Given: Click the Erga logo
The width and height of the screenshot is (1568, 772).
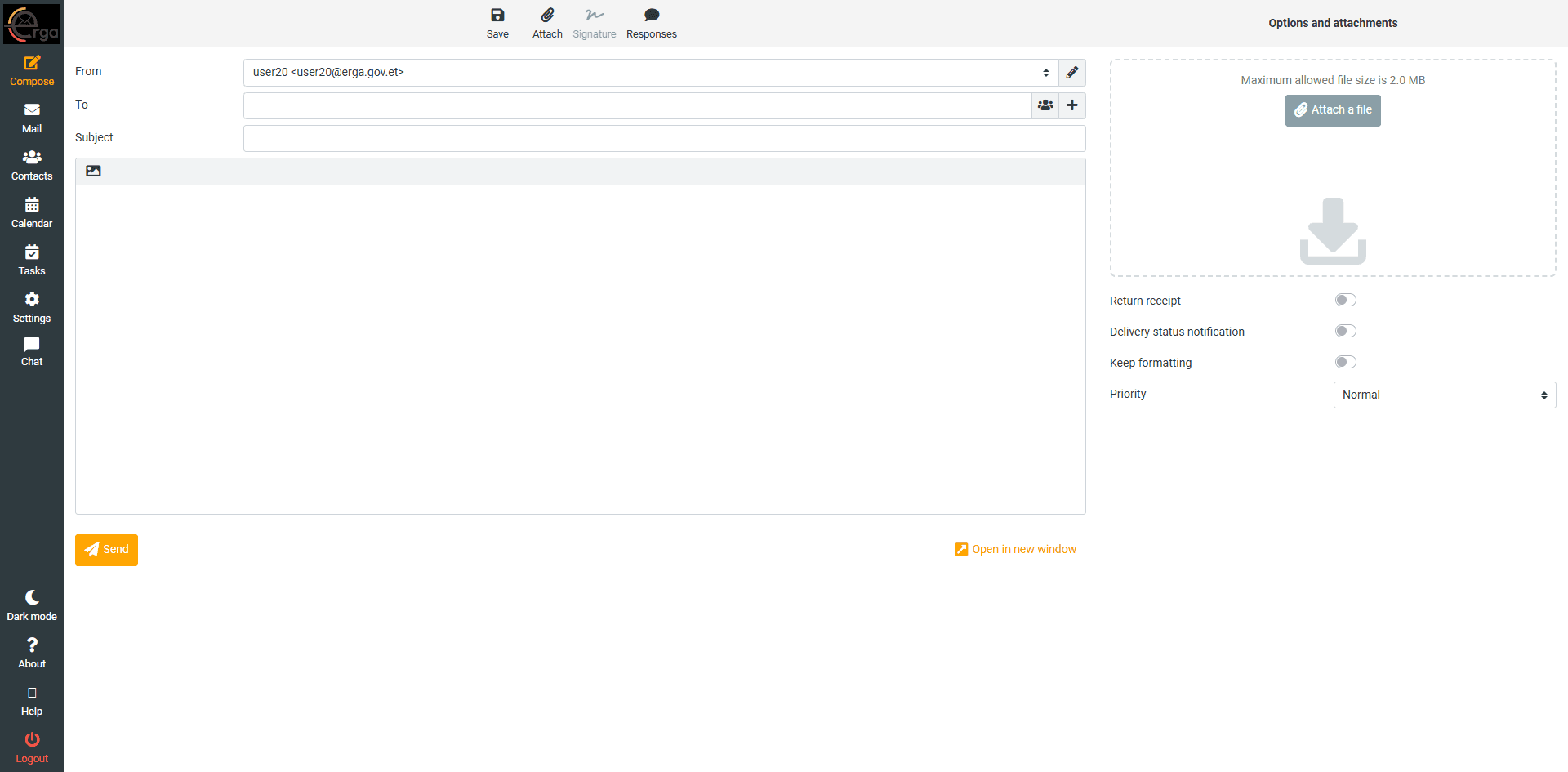Looking at the screenshot, I should [x=32, y=24].
